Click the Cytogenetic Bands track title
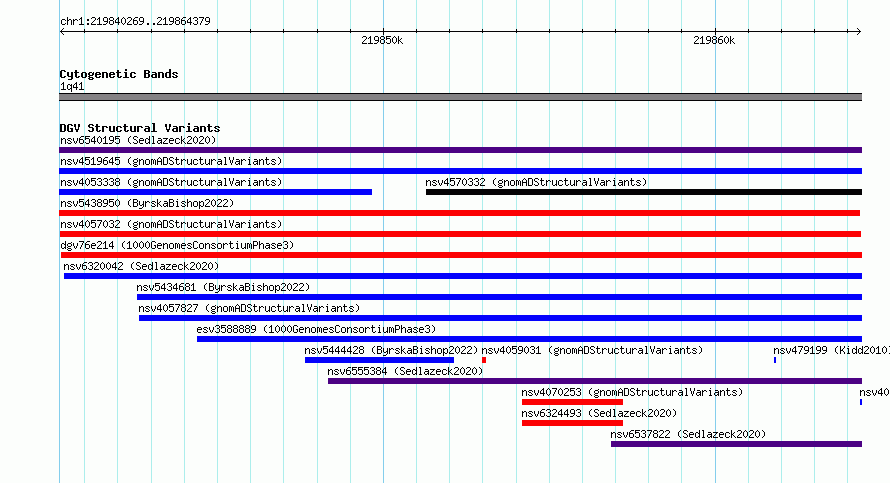Screen dimensions: 890x483 pyautogui.click(x=119, y=74)
